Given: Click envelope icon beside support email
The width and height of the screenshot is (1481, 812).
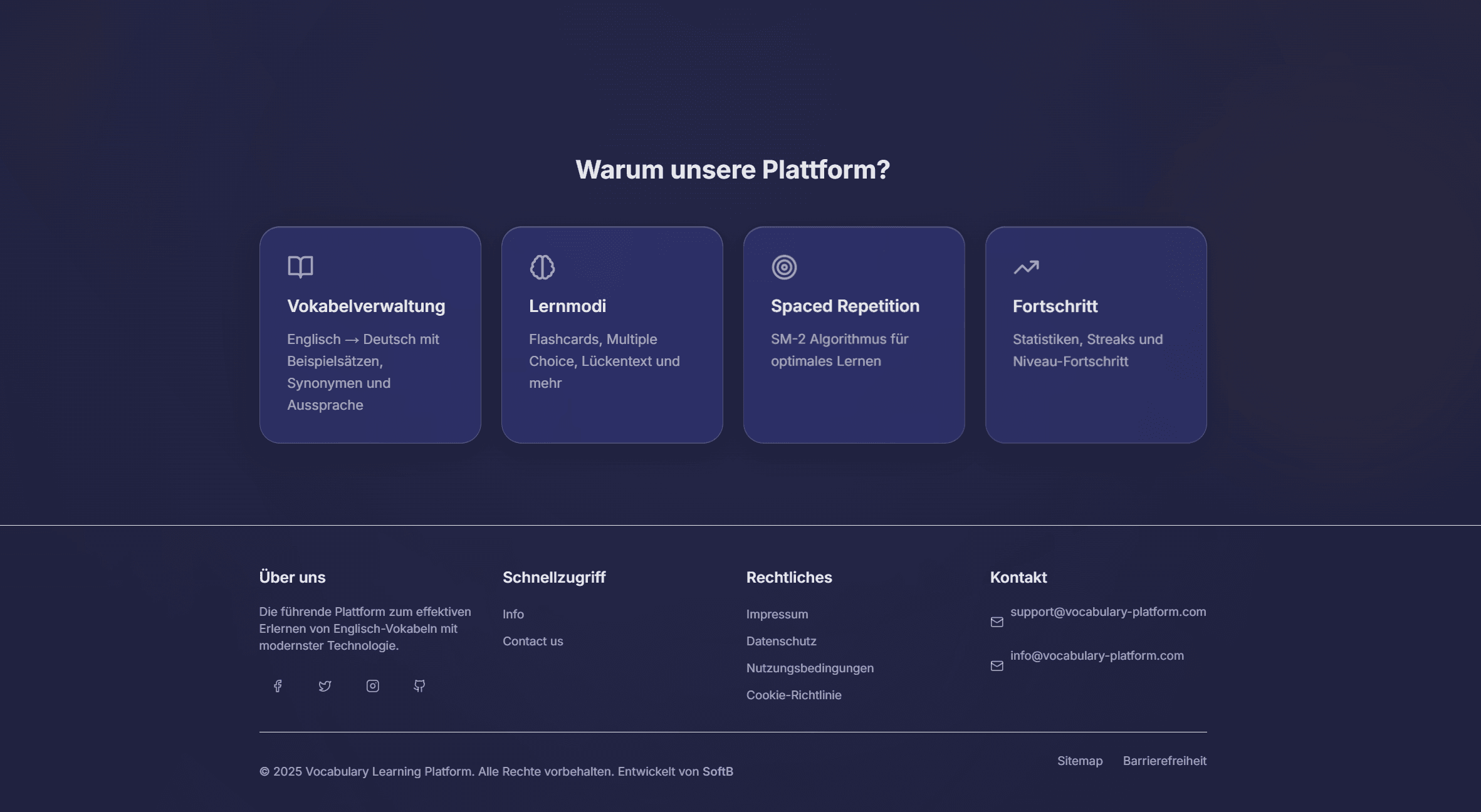Looking at the screenshot, I should [x=997, y=622].
